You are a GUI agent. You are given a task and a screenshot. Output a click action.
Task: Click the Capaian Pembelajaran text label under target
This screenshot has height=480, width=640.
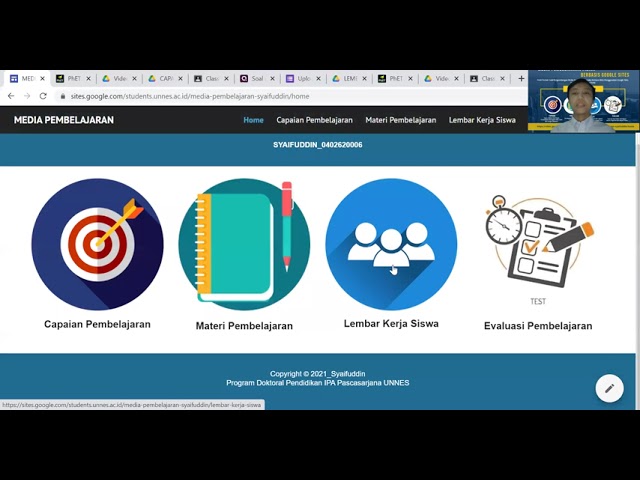tap(97, 325)
